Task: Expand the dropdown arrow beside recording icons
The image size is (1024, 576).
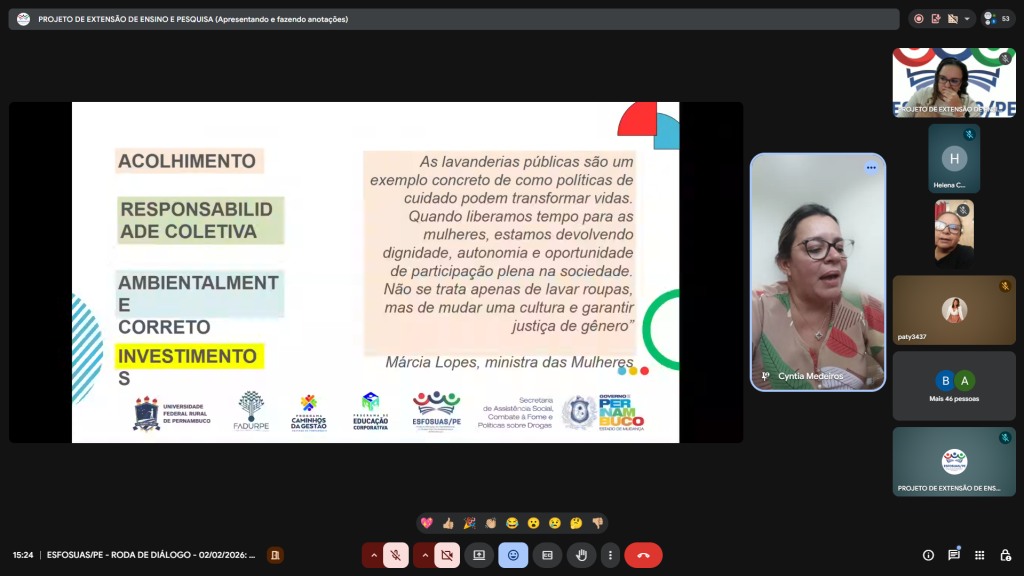Action: [x=967, y=19]
